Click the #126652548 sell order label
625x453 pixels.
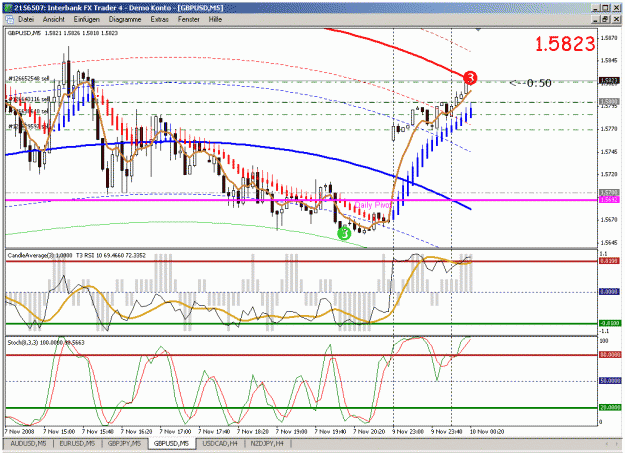pyautogui.click(x=29, y=79)
